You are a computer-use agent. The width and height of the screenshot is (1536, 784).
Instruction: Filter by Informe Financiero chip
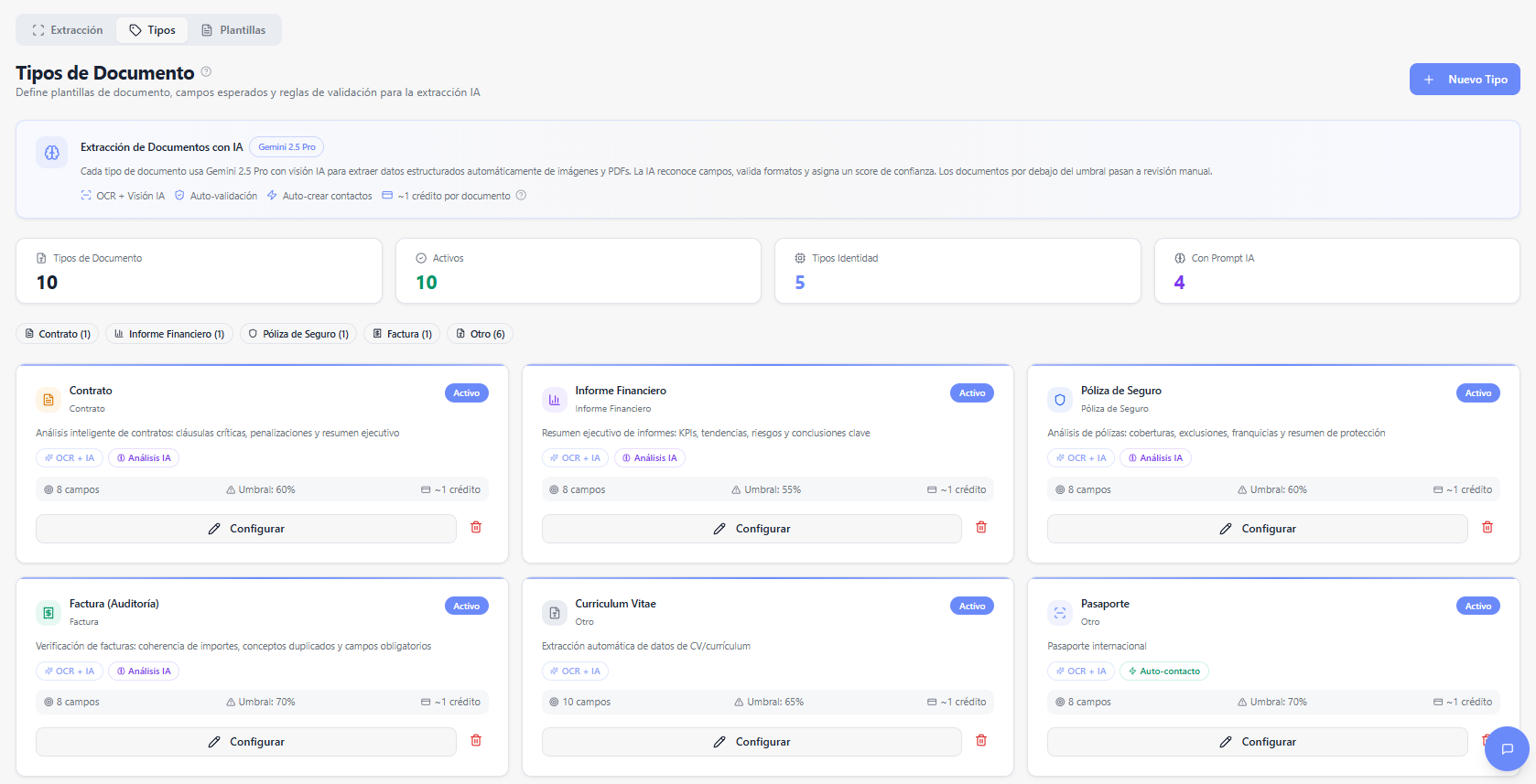tap(169, 334)
